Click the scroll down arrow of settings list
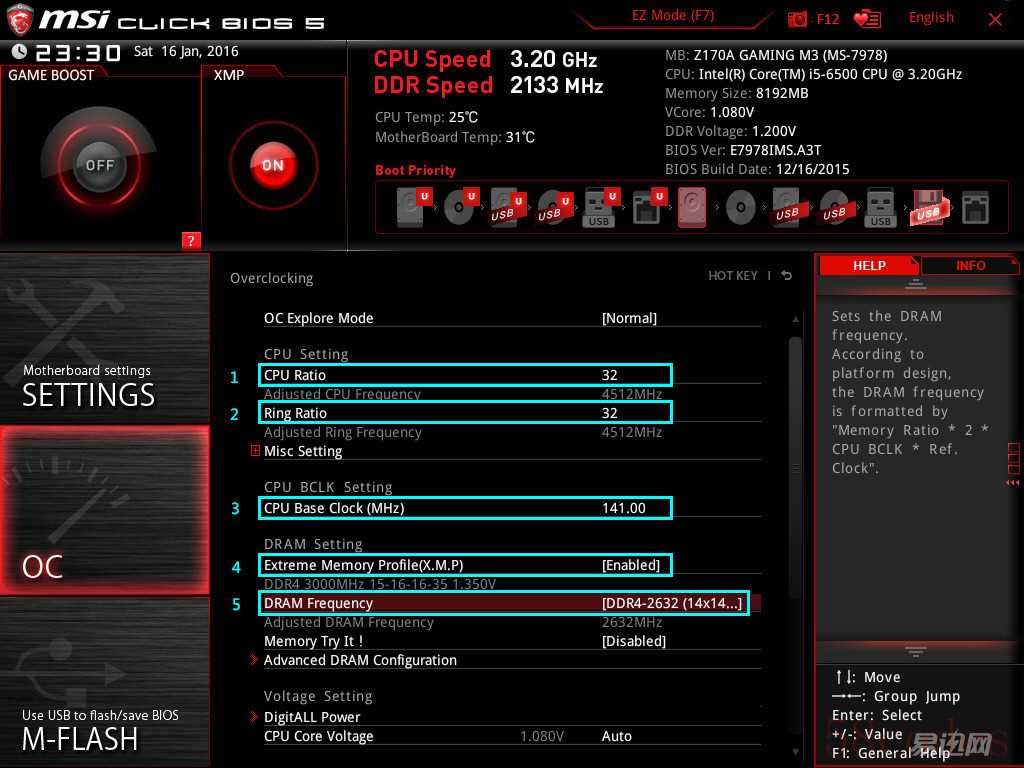This screenshot has height=768, width=1024. click(795, 752)
